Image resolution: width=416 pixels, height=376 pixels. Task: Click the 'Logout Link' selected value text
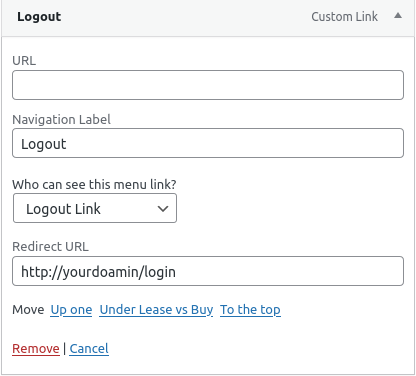point(63,209)
